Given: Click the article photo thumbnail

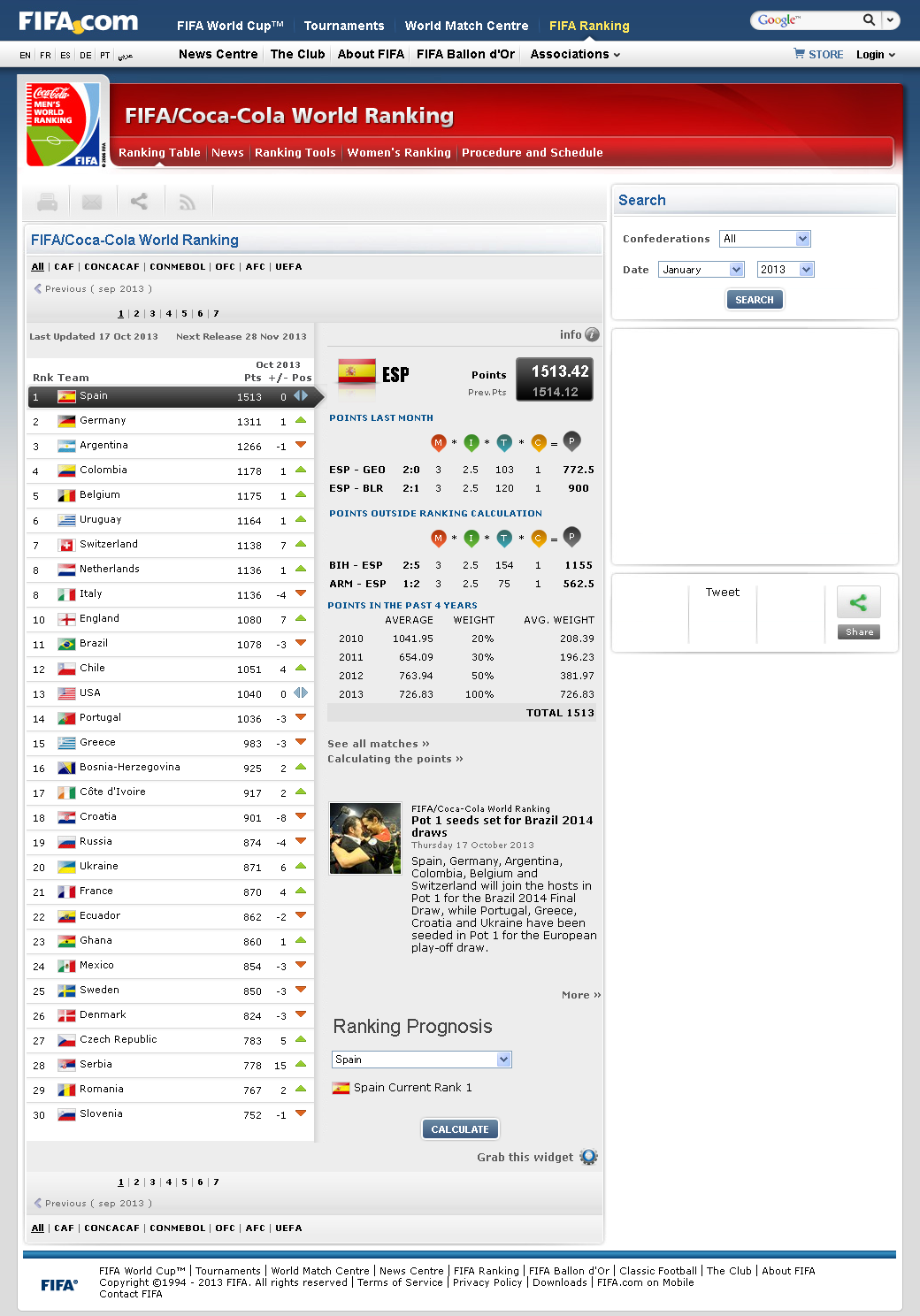Looking at the screenshot, I should pos(365,838).
